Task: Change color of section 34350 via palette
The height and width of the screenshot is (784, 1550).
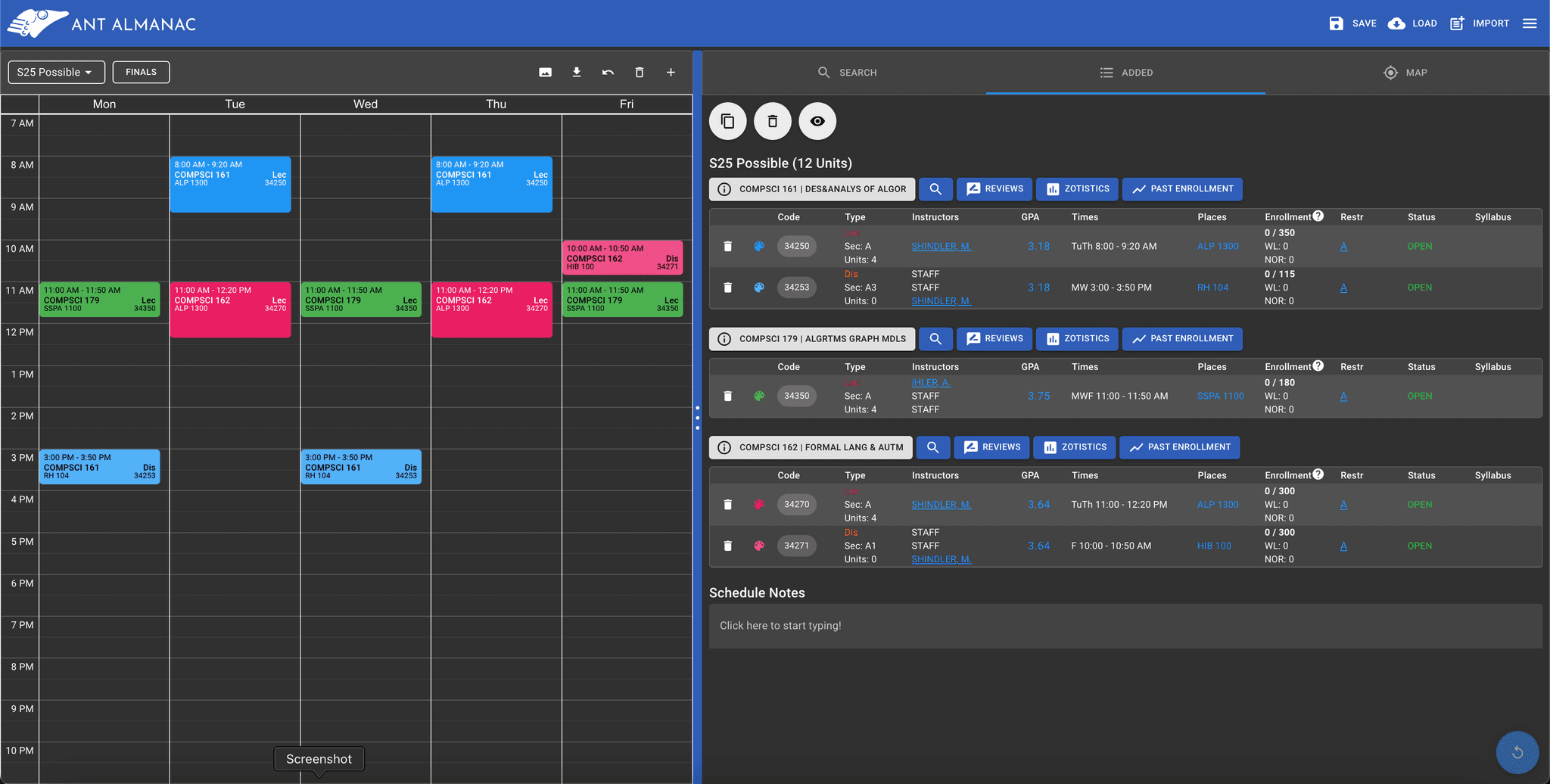Action: (x=759, y=396)
